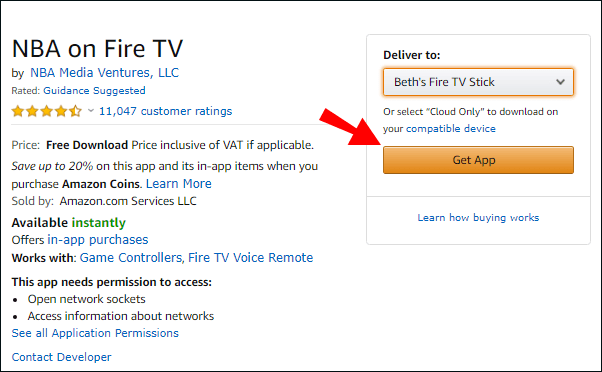Open the compatible device link
The image size is (602, 372).
point(451,129)
